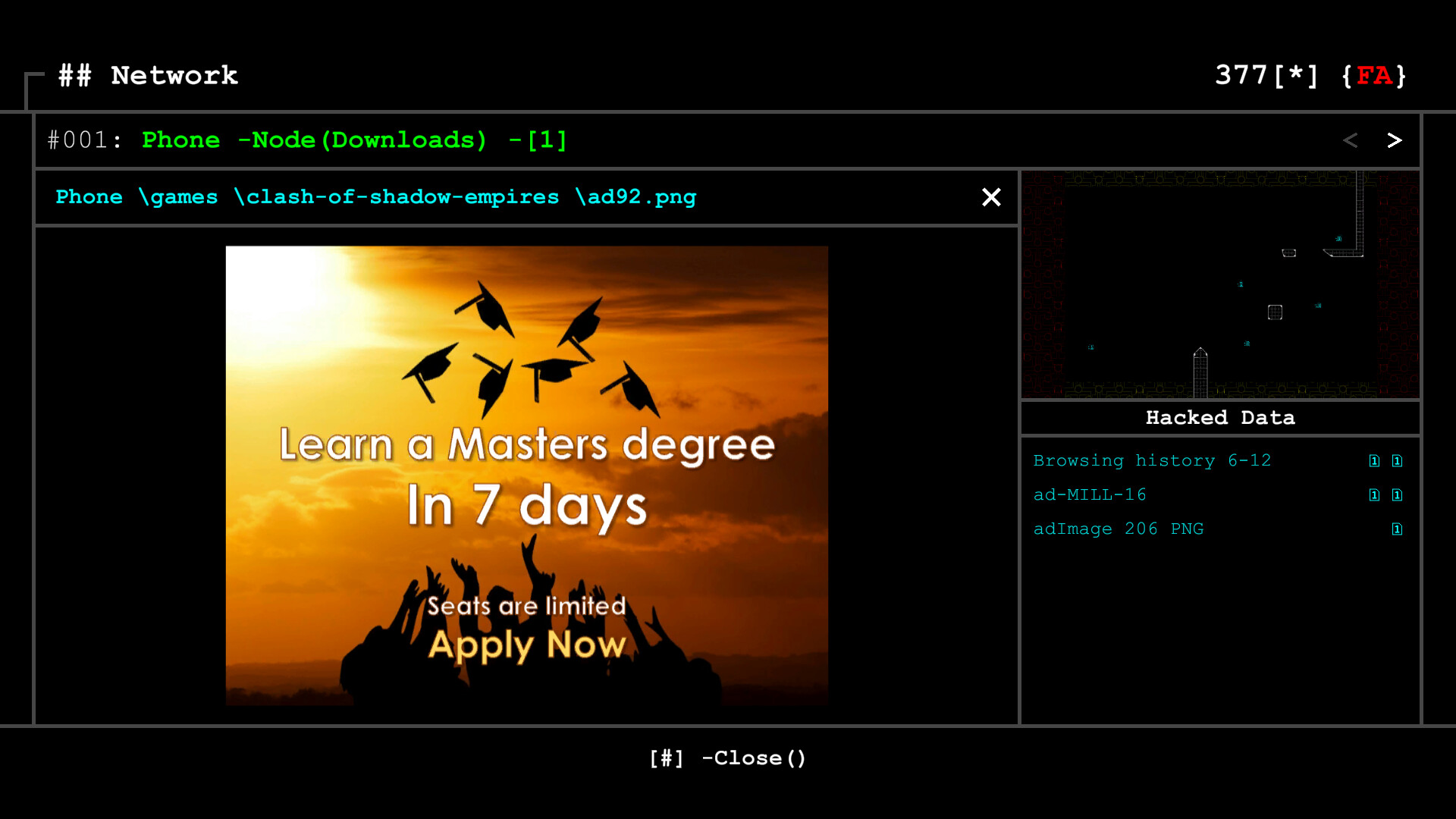This screenshot has height=819, width=1456.
Task: Click the left chevron to view previous node
Action: coord(1351,140)
